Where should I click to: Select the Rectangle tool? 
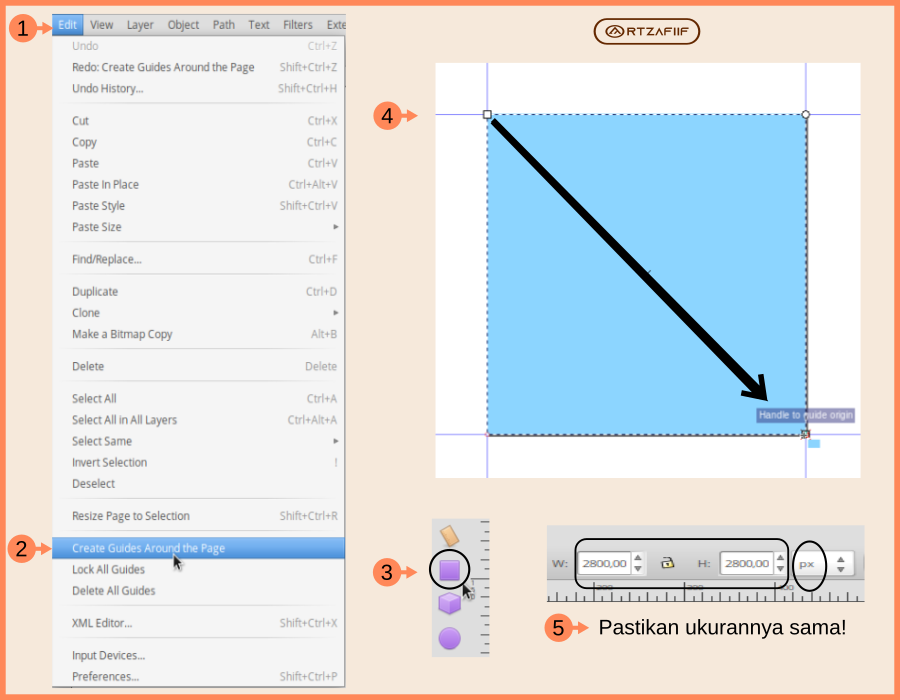point(450,567)
